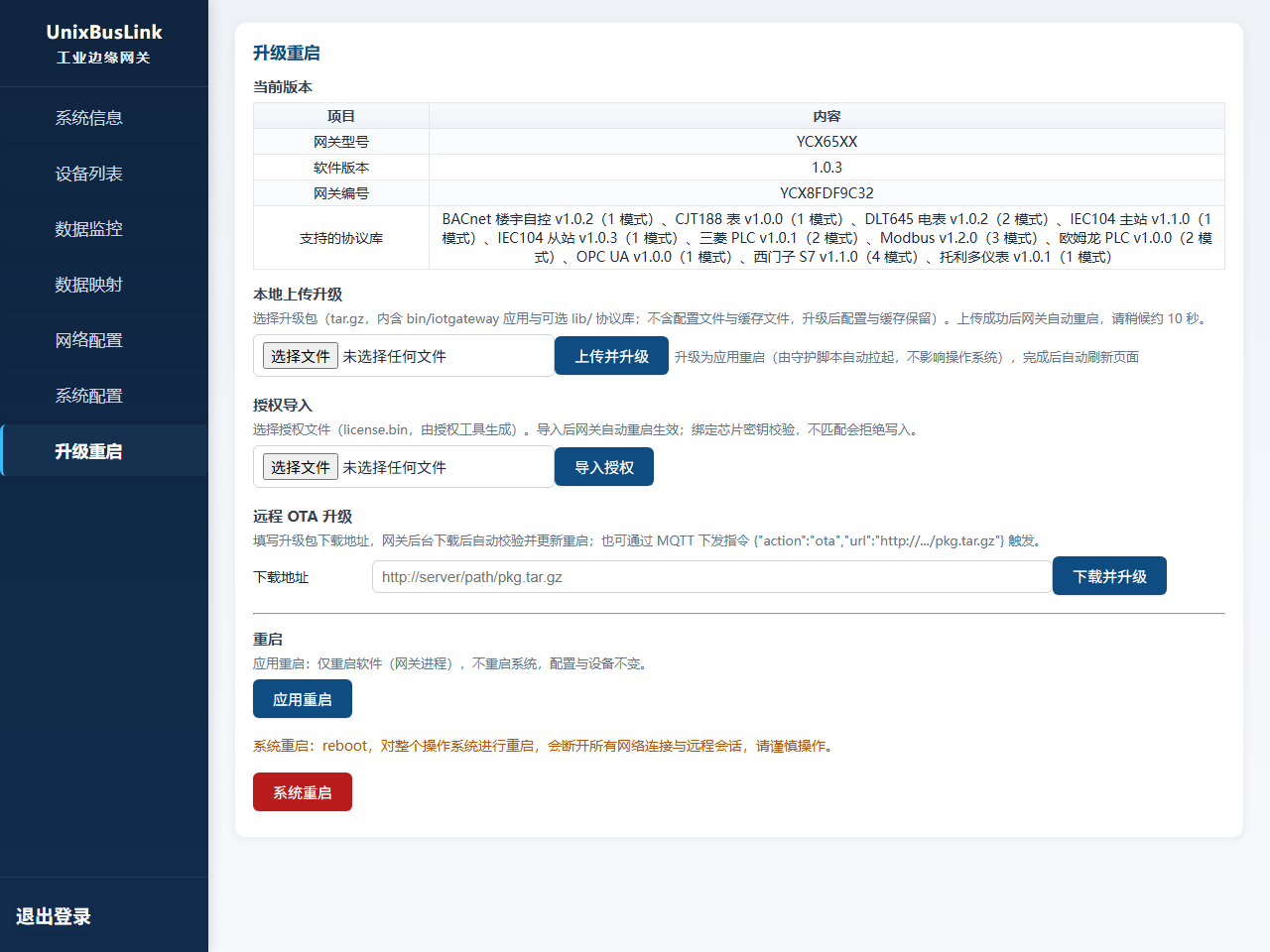Image resolution: width=1270 pixels, height=952 pixels.
Task: Click the gateway serial YCX8FDF9C32
Action: (x=826, y=193)
